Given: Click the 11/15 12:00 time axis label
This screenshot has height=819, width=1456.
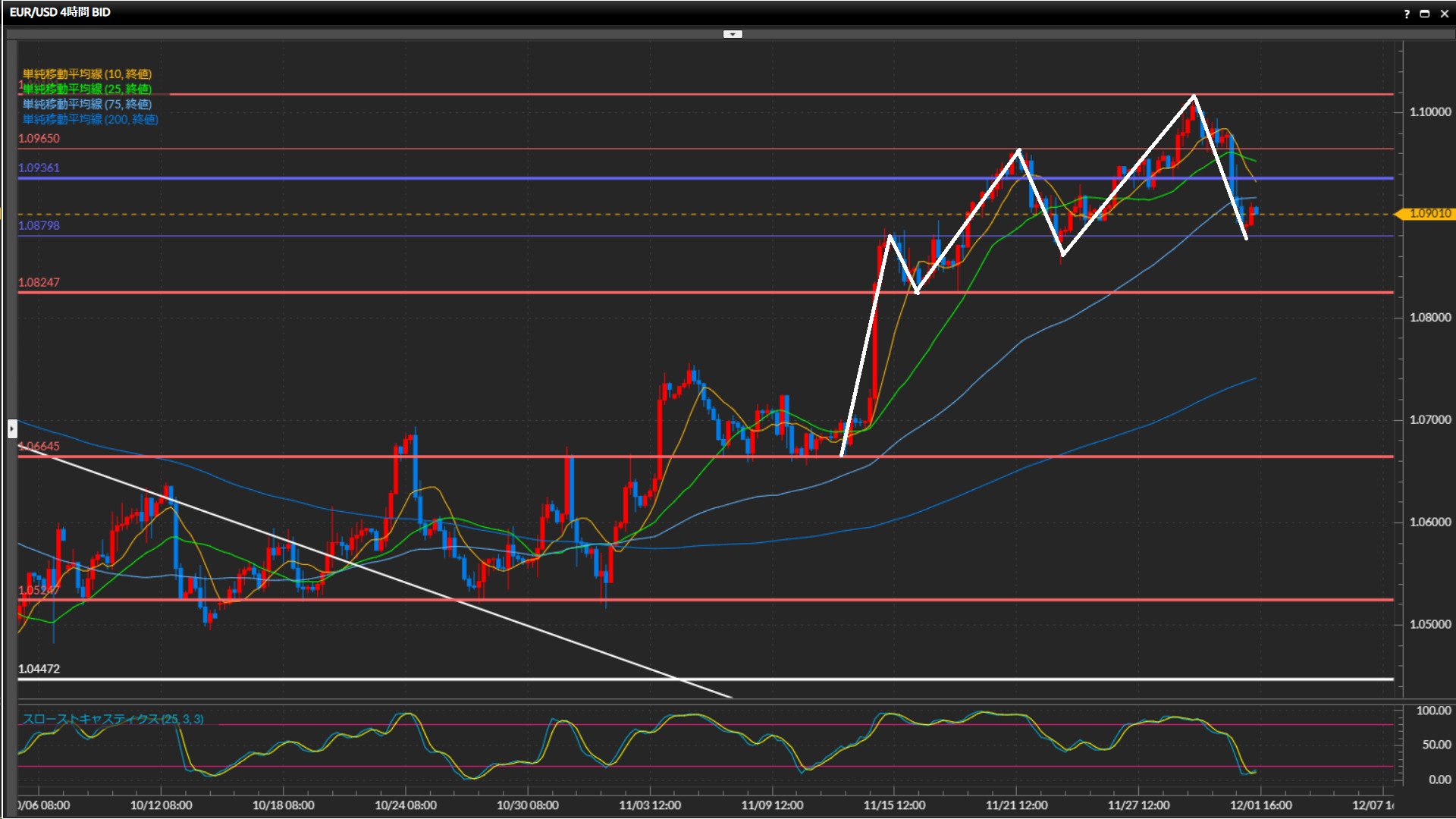Looking at the screenshot, I should click(894, 805).
